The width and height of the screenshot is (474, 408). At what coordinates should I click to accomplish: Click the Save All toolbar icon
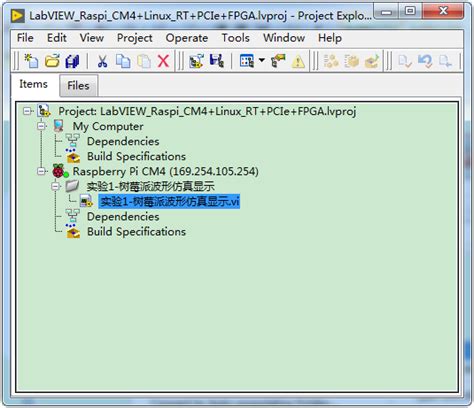coord(72,61)
